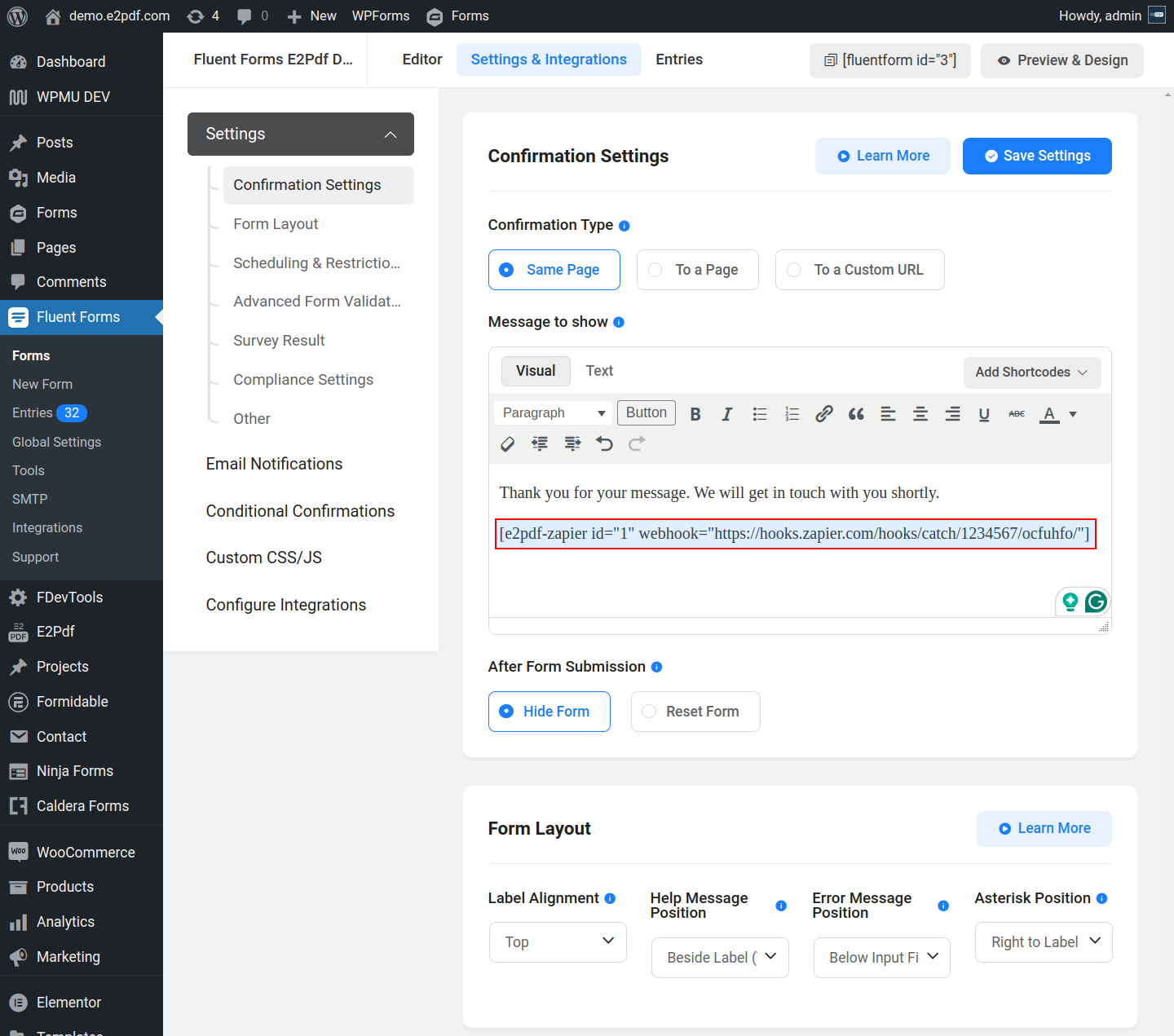Open Preview & Design
Image resolution: width=1174 pixels, height=1036 pixels.
(1061, 60)
